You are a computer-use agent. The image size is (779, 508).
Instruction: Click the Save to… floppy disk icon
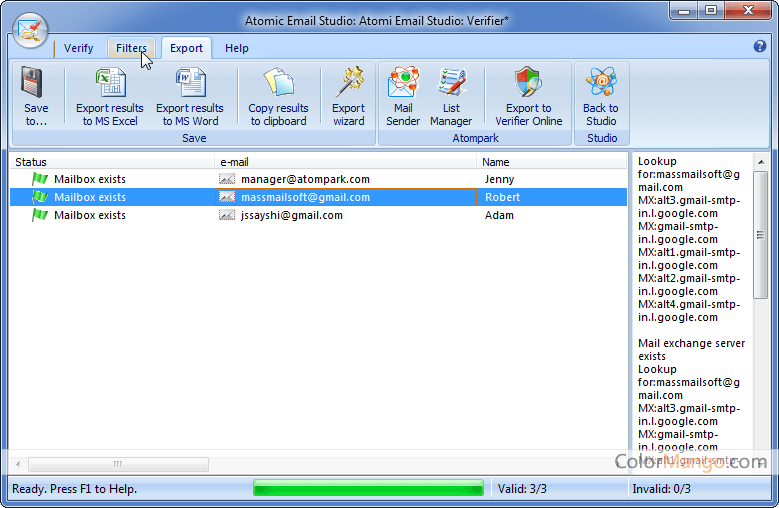point(36,84)
